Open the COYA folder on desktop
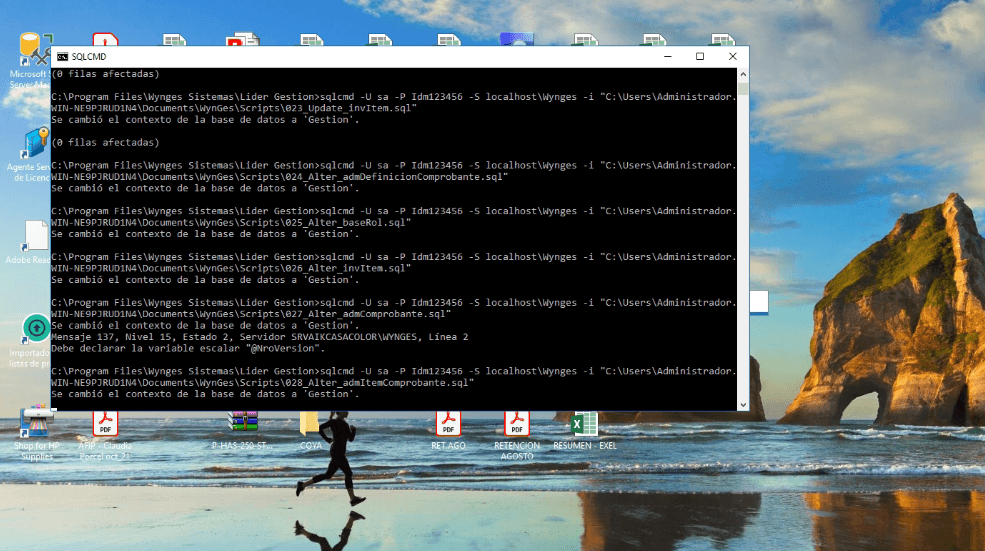This screenshot has height=551, width=985. [310, 425]
